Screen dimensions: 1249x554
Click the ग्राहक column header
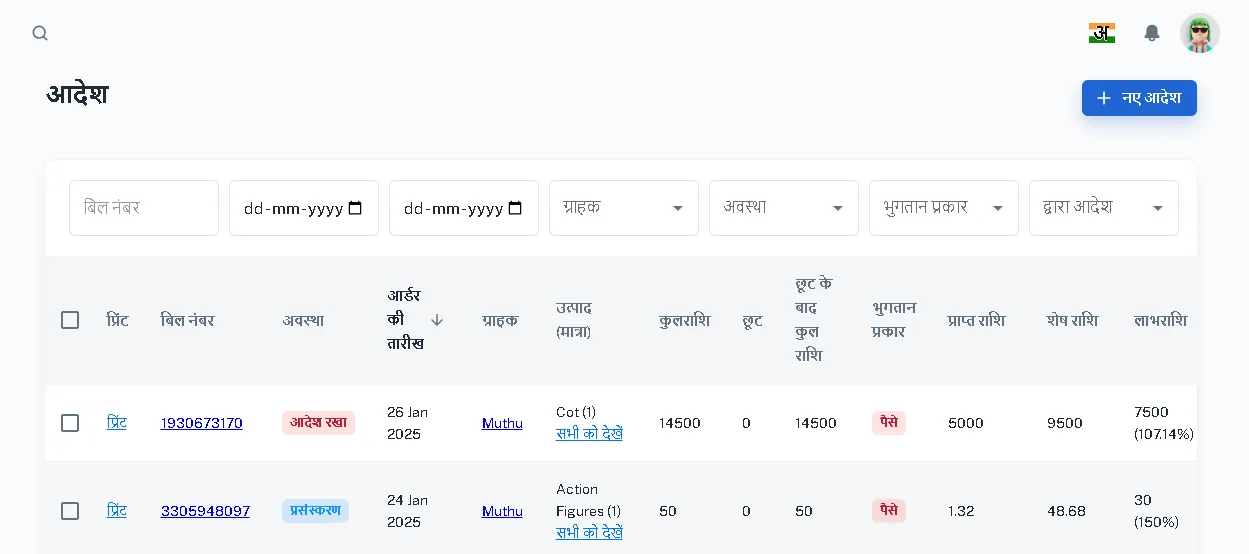[499, 321]
